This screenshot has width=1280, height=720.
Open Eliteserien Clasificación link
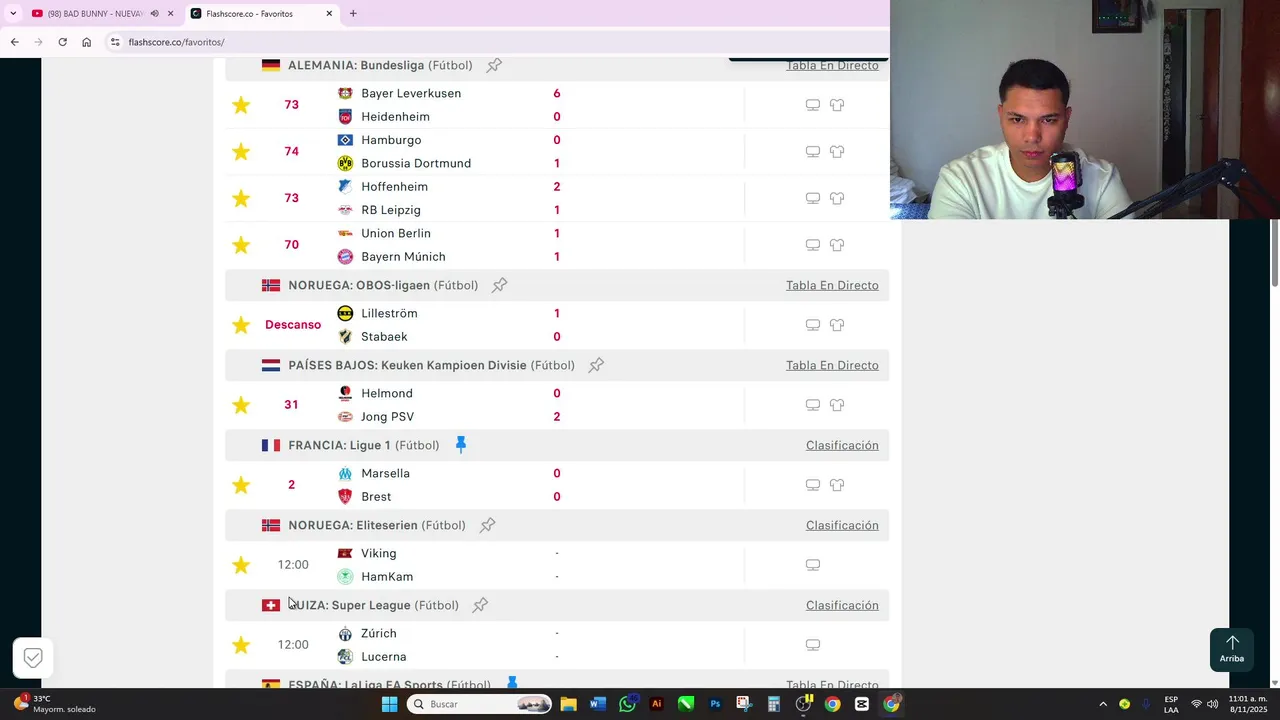tap(842, 525)
